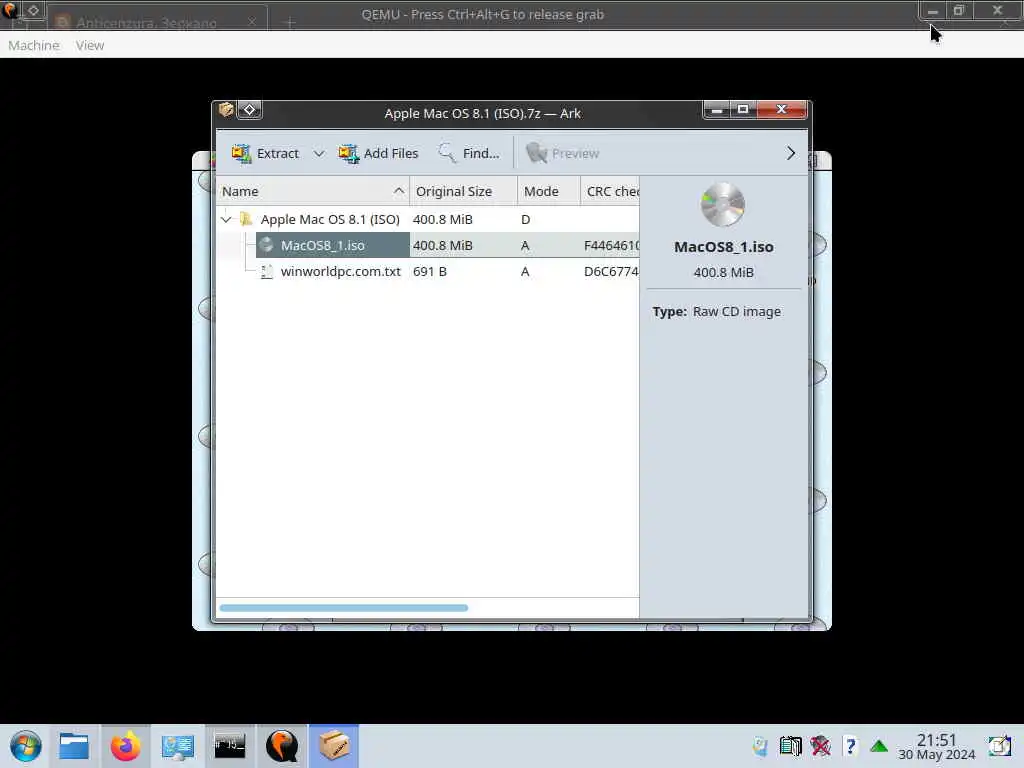
Task: Switch to Firefox in the taskbar
Action: coord(125,746)
